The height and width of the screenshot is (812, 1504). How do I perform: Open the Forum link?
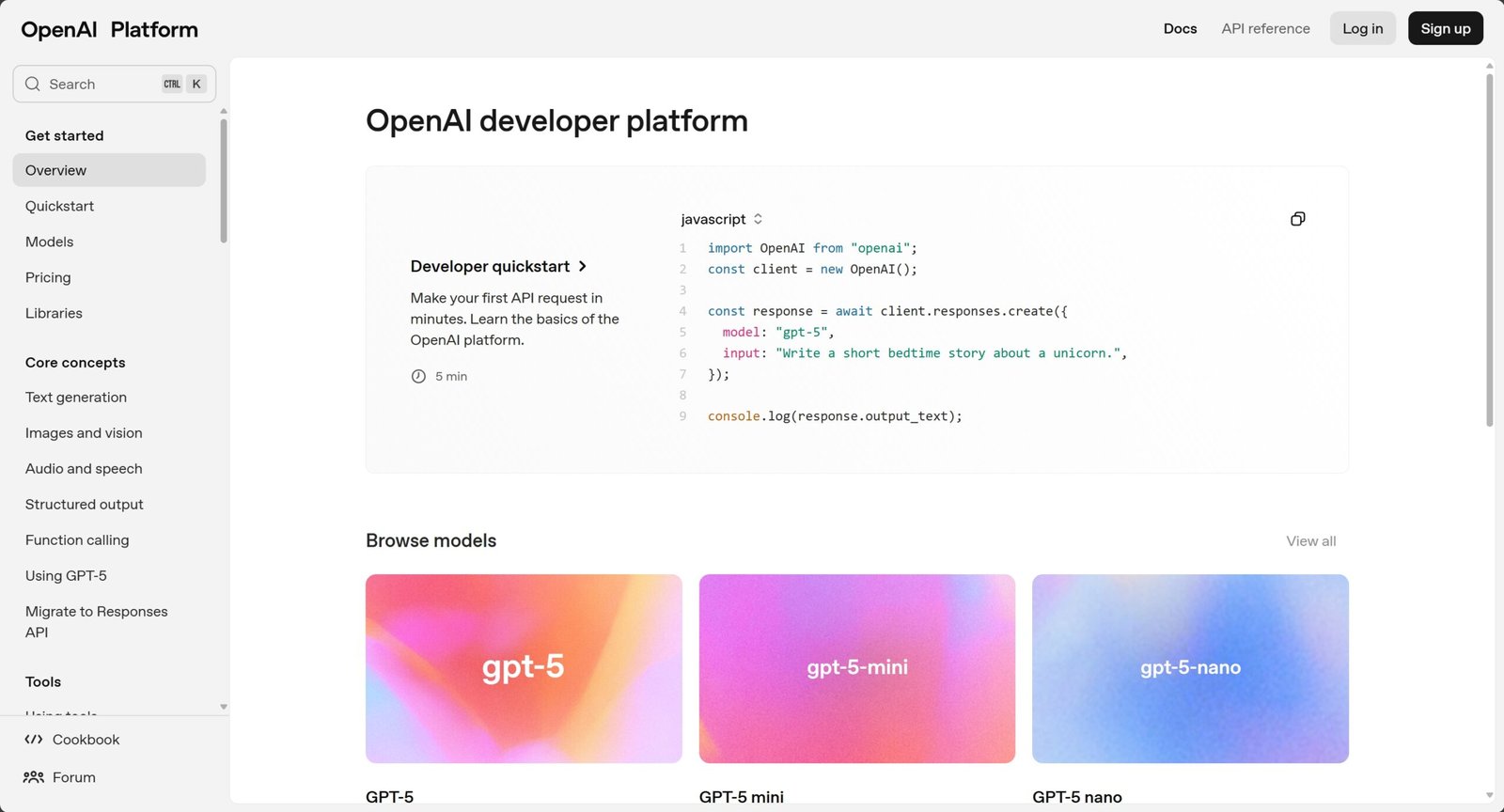pyautogui.click(x=59, y=777)
